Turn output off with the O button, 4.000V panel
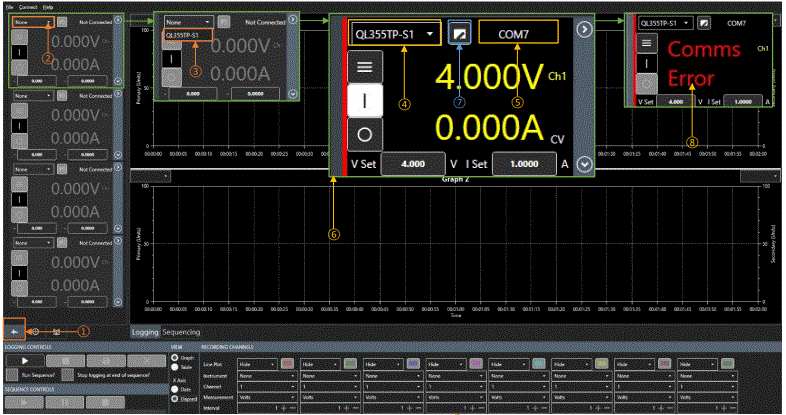Screen dimensions: 786x415 [364, 134]
